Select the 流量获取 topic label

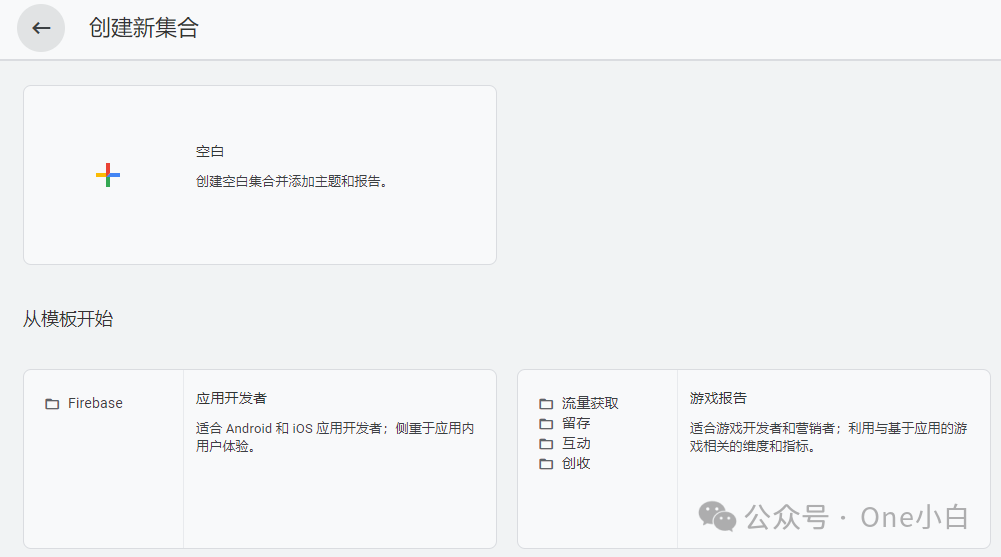[x=590, y=403]
